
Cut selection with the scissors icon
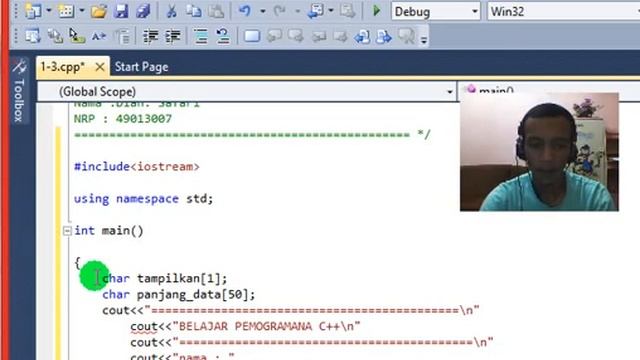pyautogui.click(x=172, y=11)
